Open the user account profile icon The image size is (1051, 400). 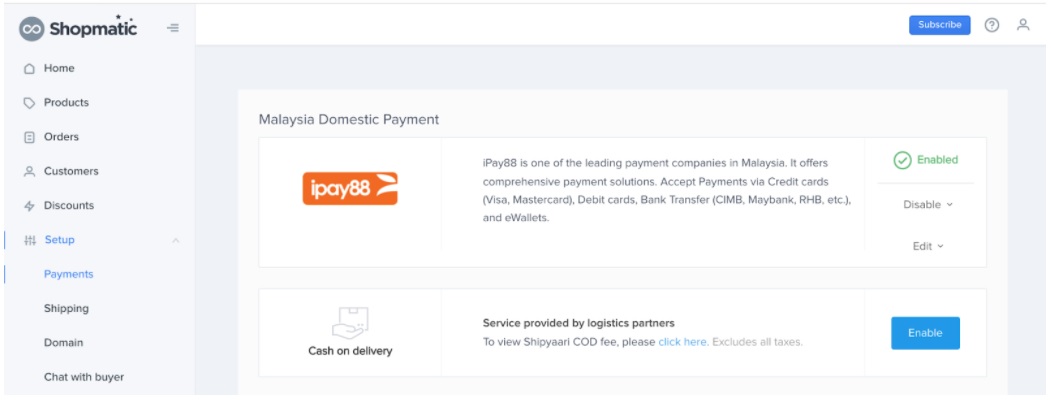[1023, 25]
